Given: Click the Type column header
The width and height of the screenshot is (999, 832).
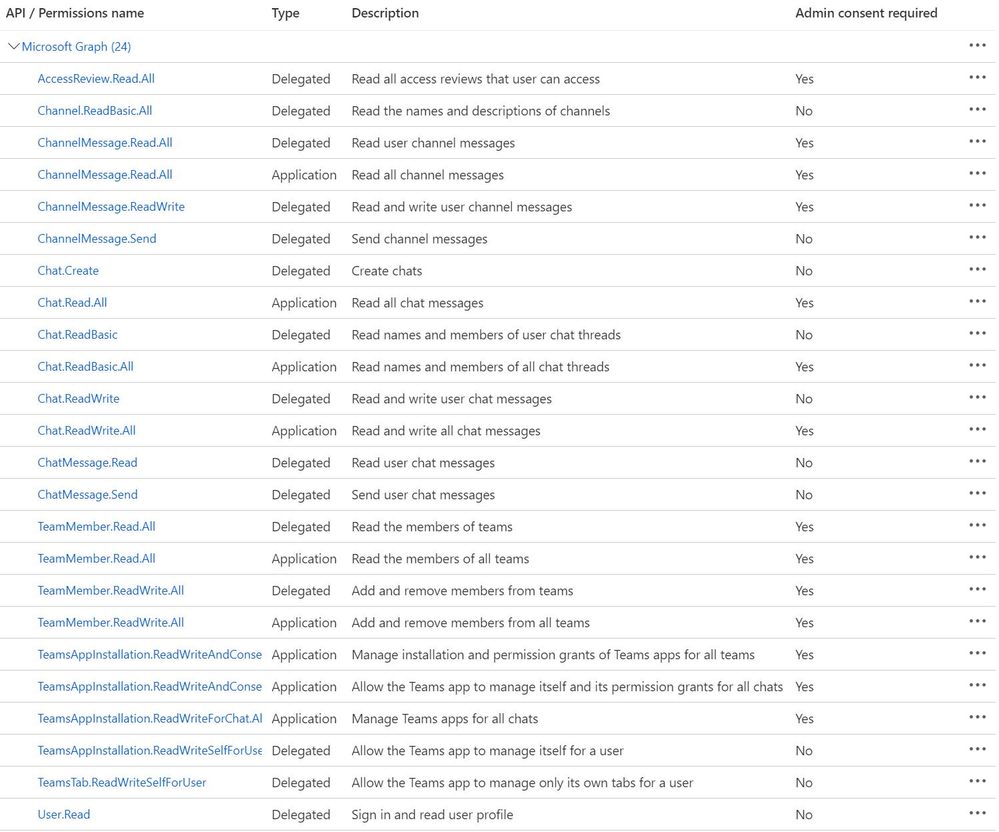Looking at the screenshot, I should (285, 13).
